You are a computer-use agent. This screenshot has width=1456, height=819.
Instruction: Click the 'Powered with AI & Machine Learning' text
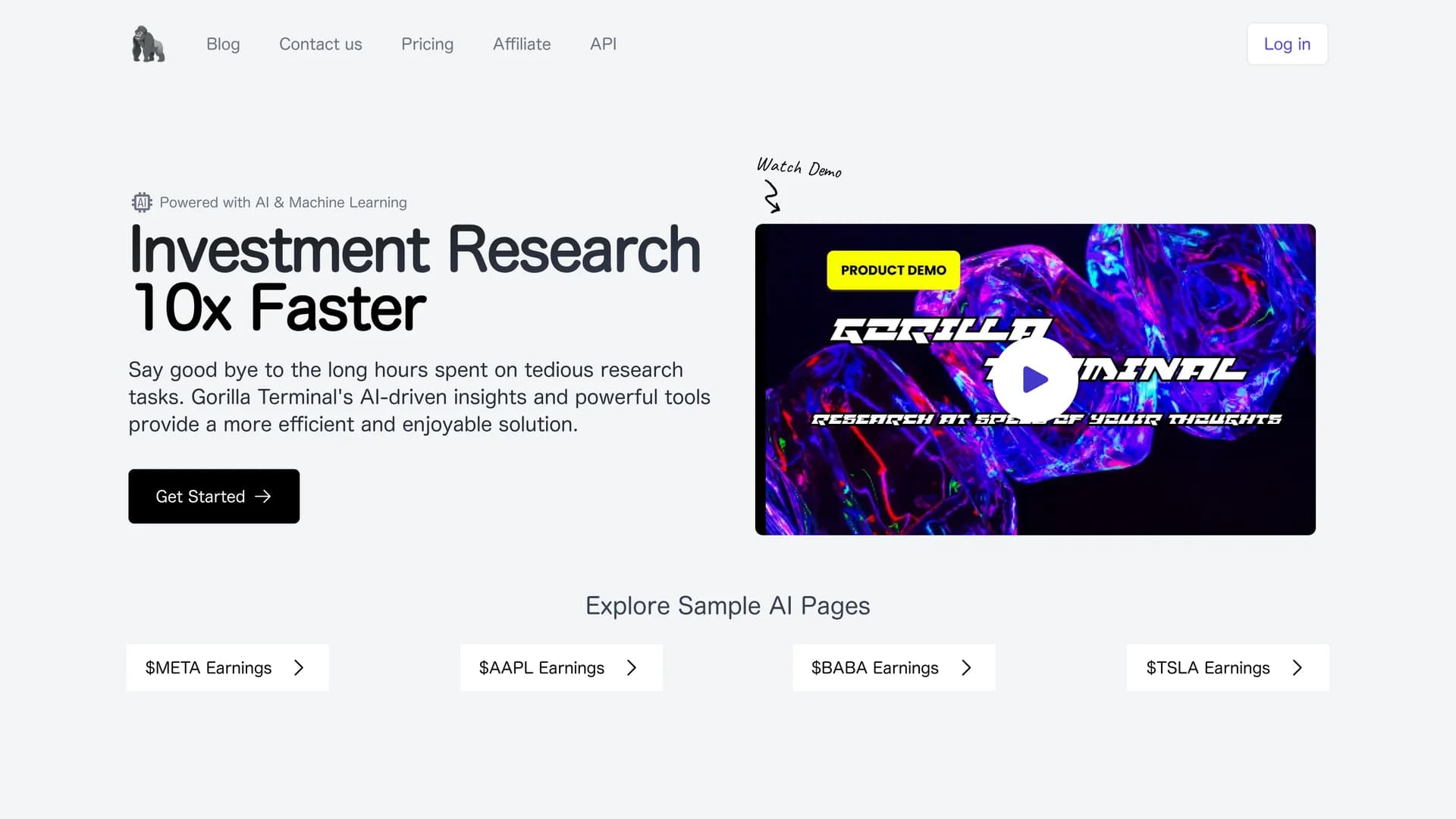[283, 202]
